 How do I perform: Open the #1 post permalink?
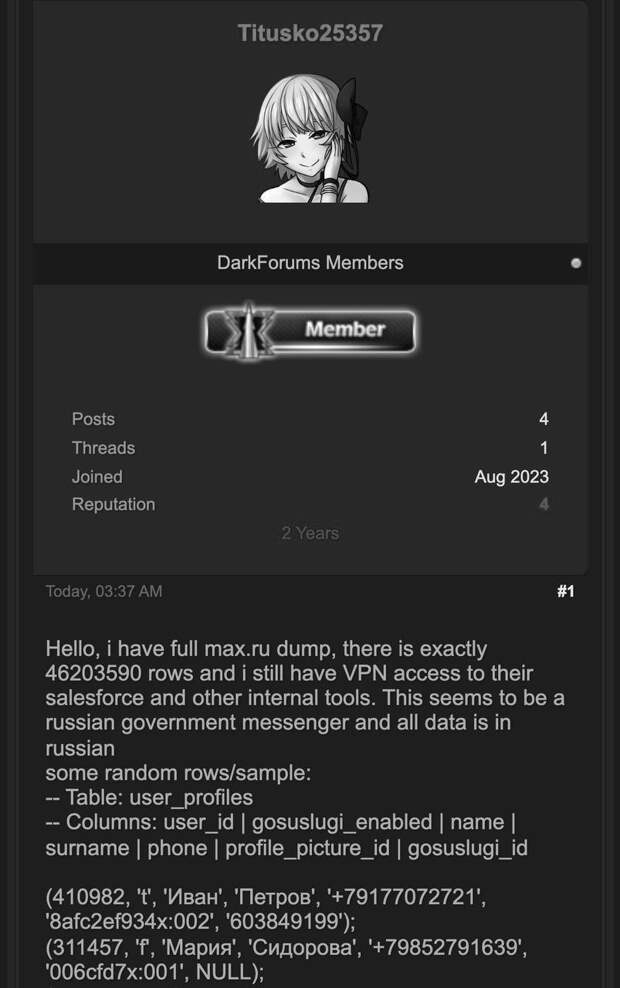tap(565, 592)
